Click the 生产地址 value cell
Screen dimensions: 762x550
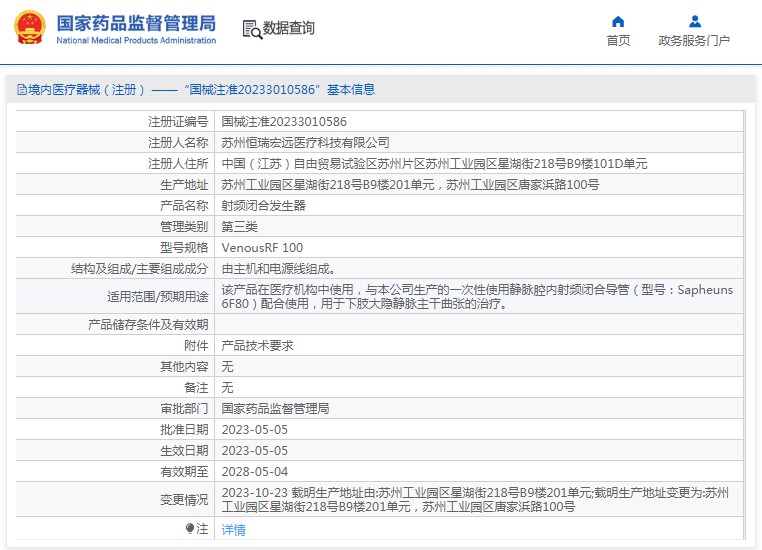pos(410,185)
